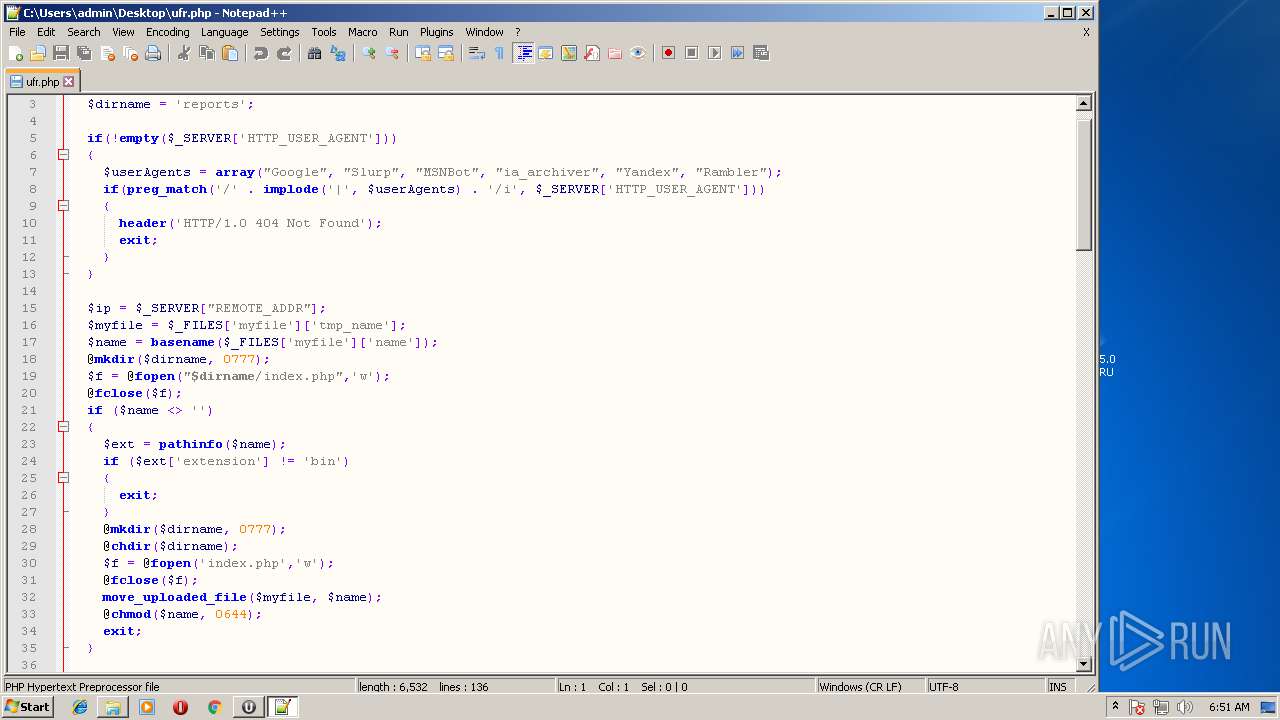Click Notepad++ taskbar button

tap(282, 707)
